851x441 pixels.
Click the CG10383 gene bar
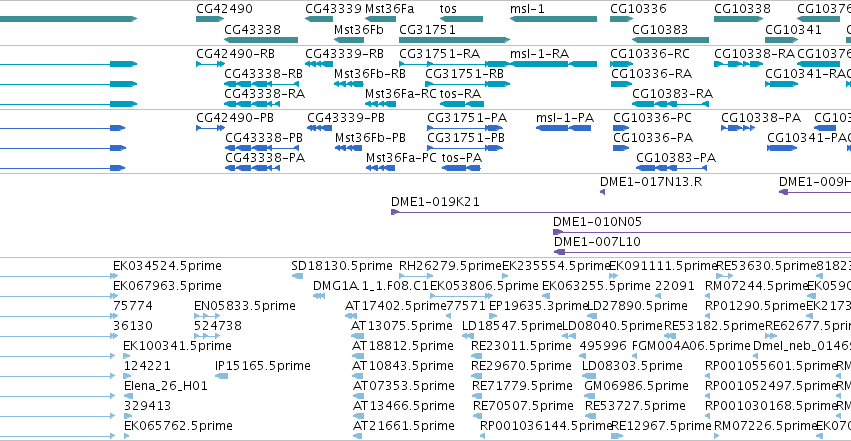(671, 40)
